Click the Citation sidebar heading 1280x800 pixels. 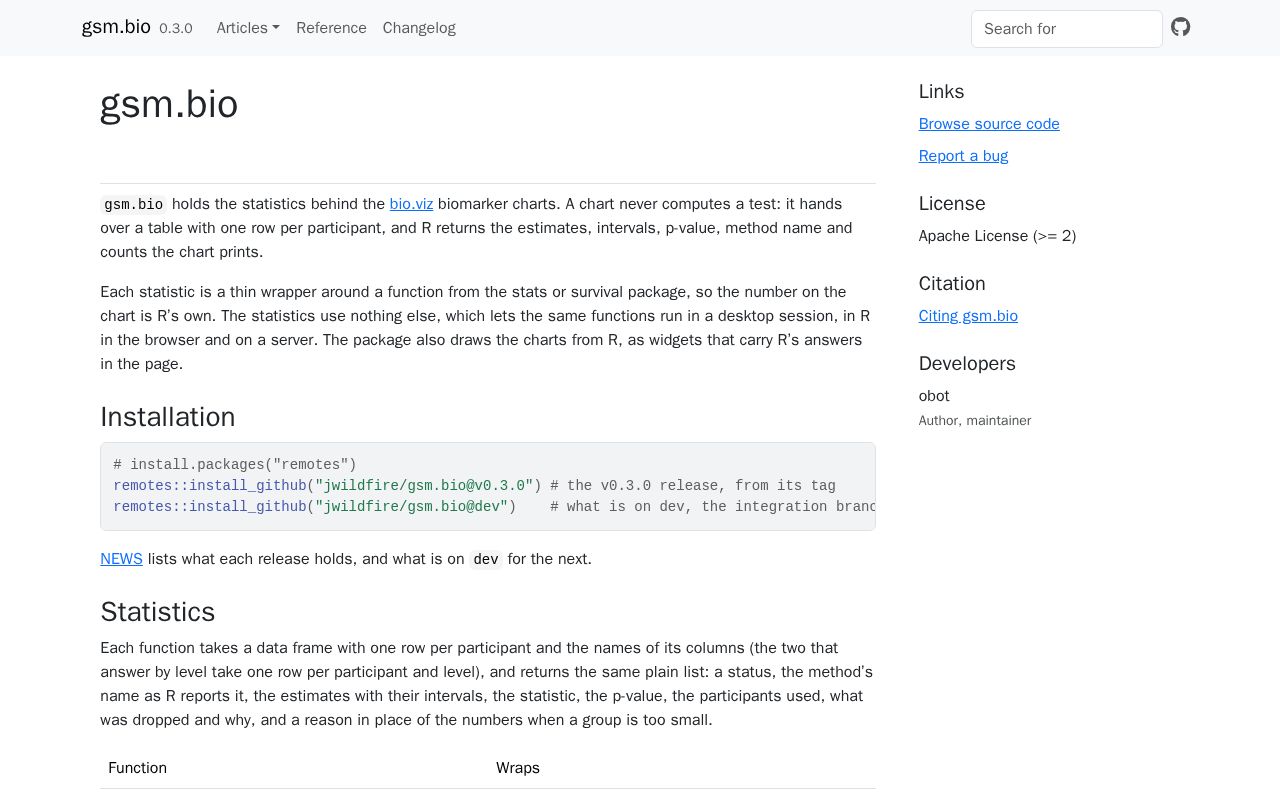[x=952, y=284]
